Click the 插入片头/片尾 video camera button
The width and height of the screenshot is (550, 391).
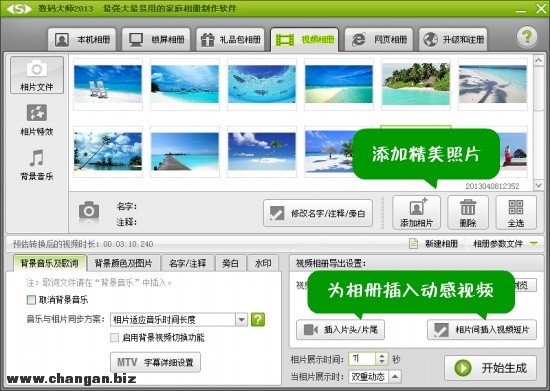[340, 330]
